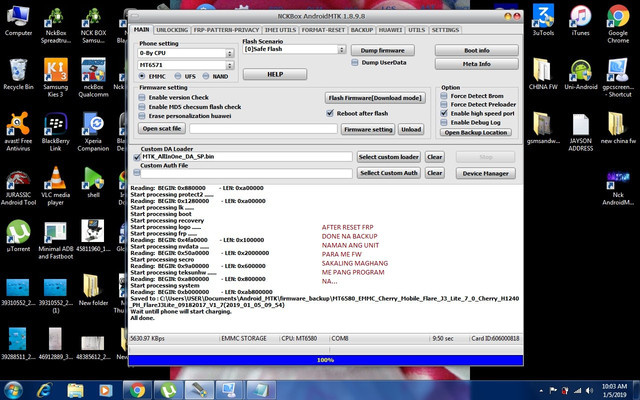This screenshot has height=400, width=640.
Task: Open gpcscreen Shortcut icon
Action: 618,78
